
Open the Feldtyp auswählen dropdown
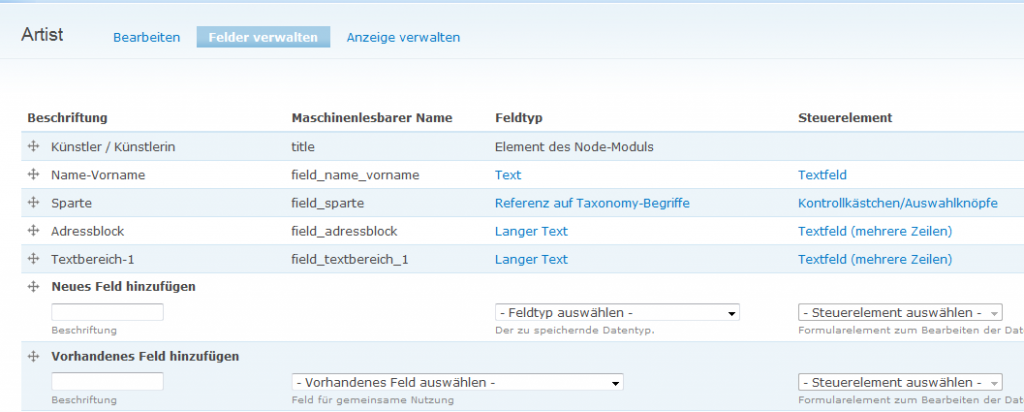(x=616, y=312)
